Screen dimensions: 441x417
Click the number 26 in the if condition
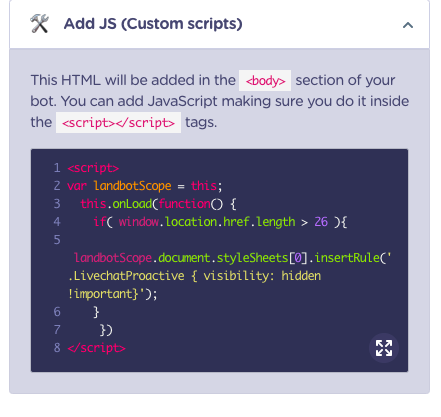tap(321, 222)
